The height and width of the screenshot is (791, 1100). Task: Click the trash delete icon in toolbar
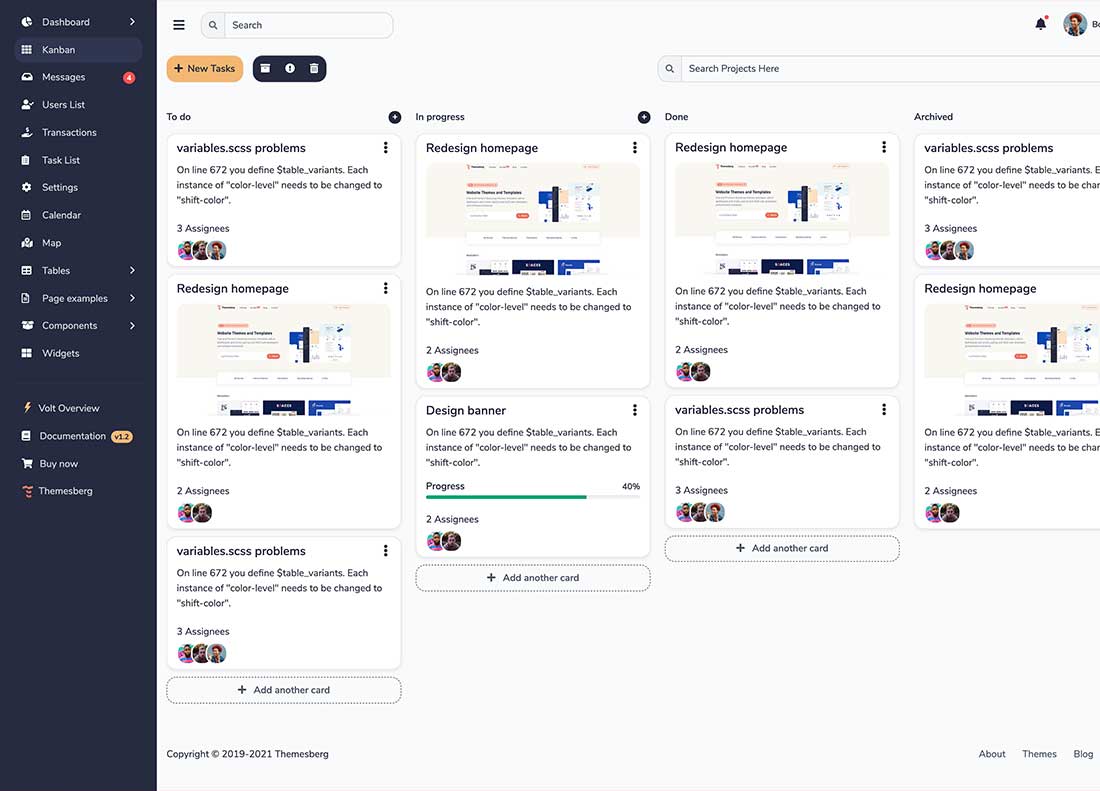pyautogui.click(x=314, y=68)
